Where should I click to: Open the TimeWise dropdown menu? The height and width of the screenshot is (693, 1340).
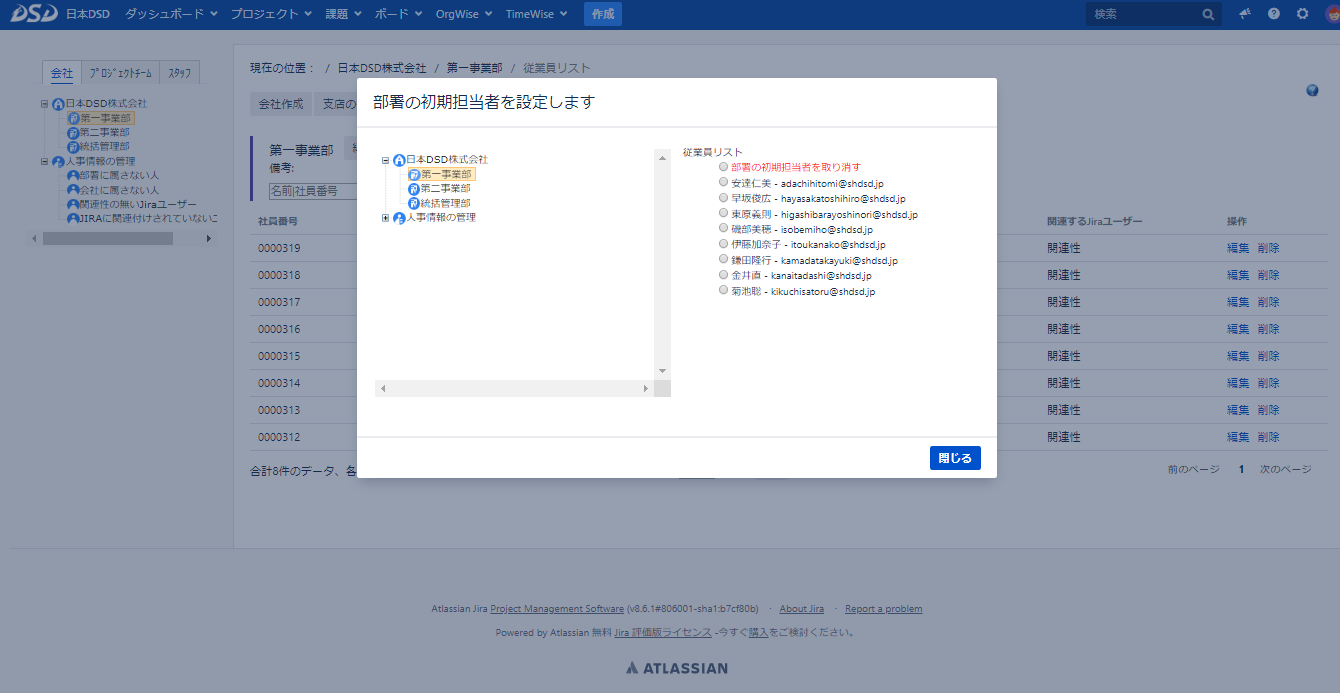pos(536,14)
